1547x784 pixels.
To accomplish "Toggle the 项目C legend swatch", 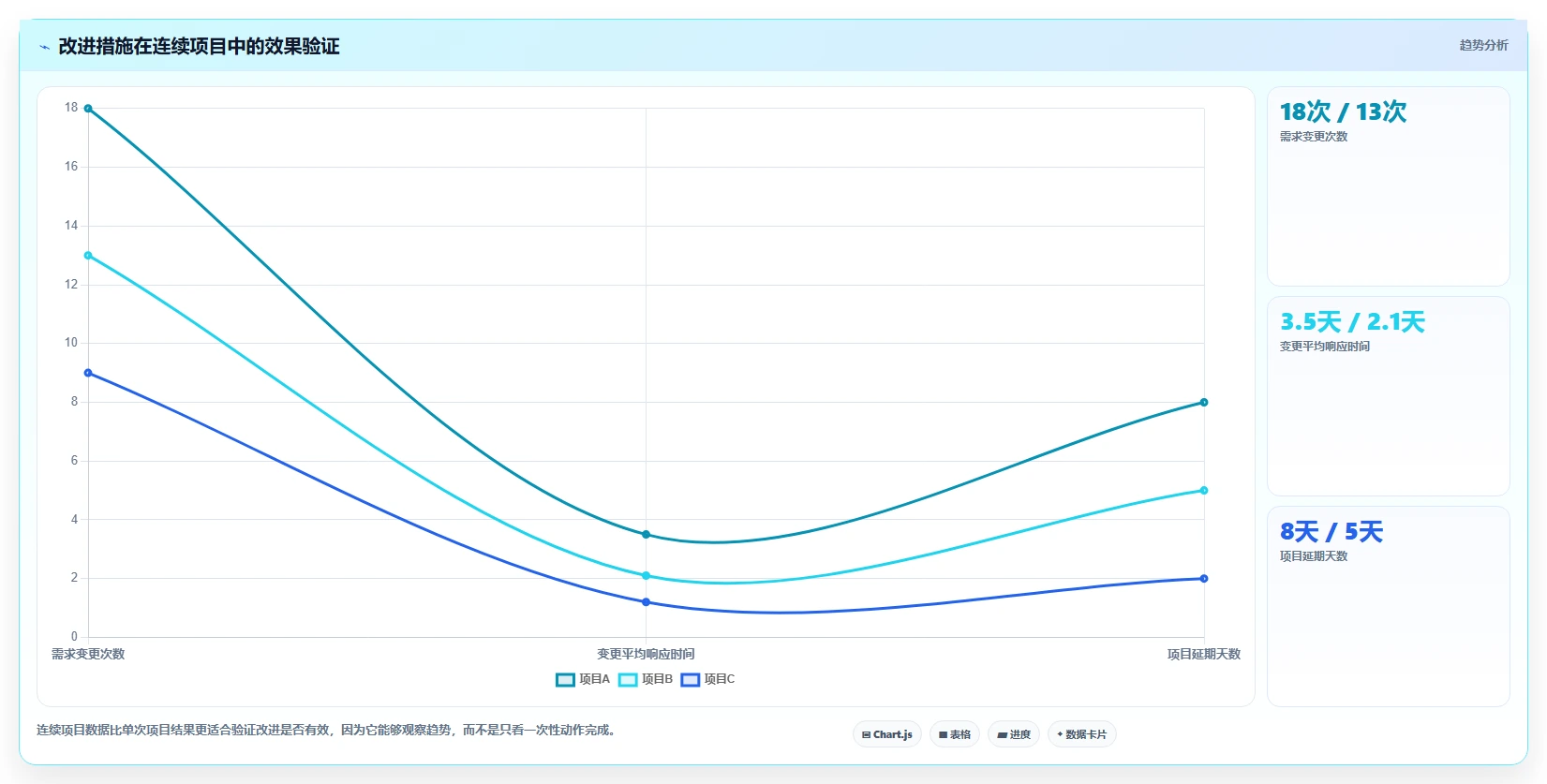I will tap(691, 680).
